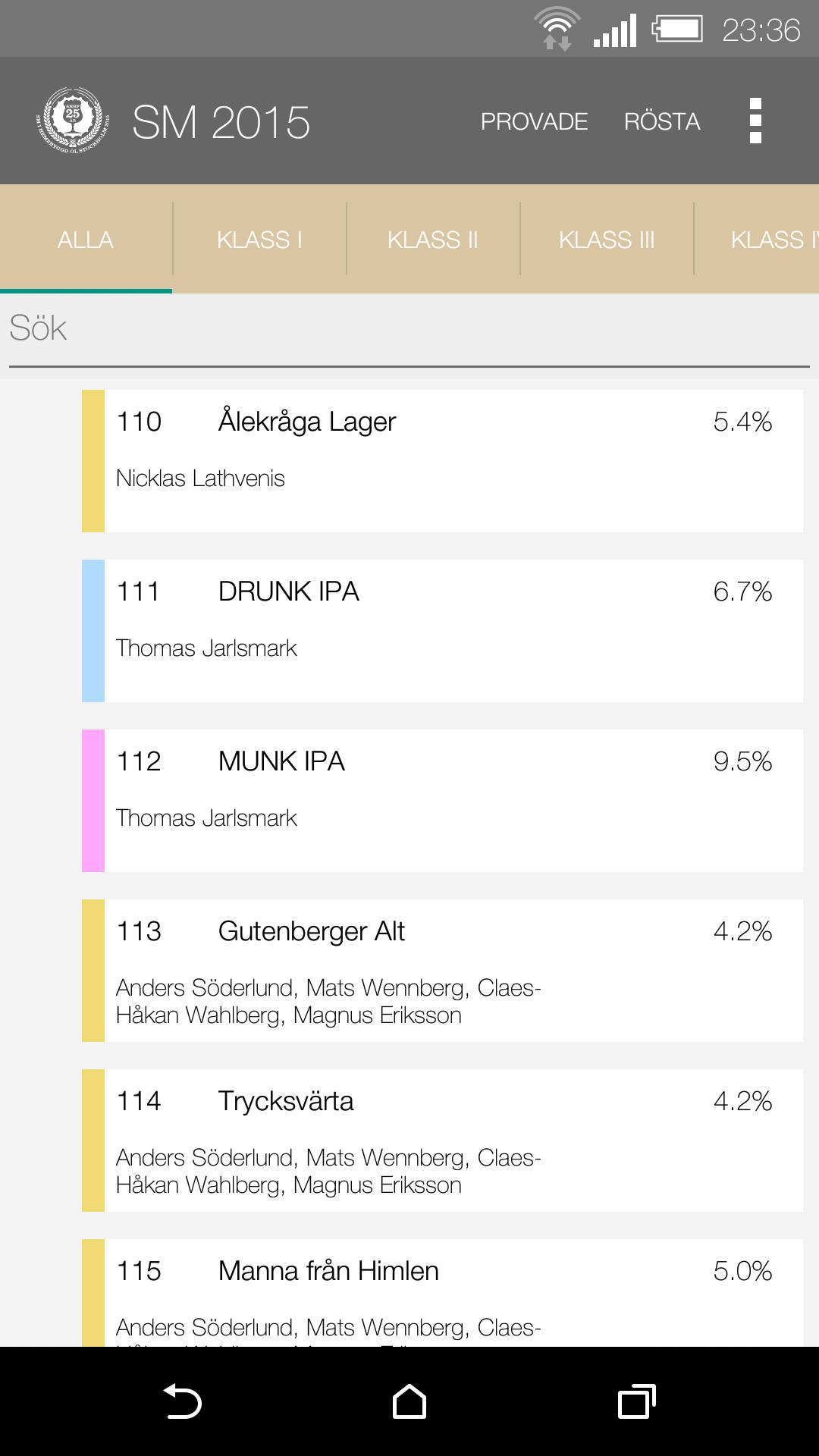Open the KLASS III tab

pos(606,240)
